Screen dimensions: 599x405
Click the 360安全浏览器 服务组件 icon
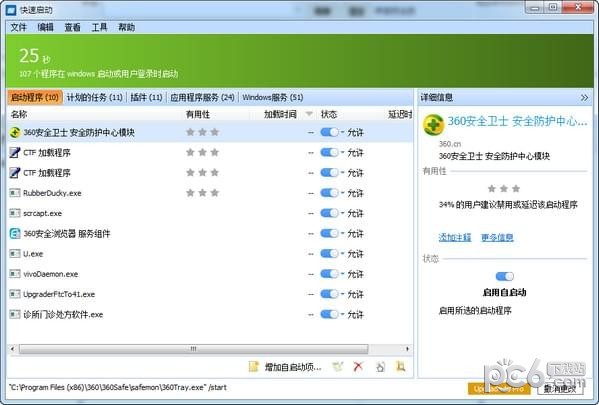tap(15, 233)
